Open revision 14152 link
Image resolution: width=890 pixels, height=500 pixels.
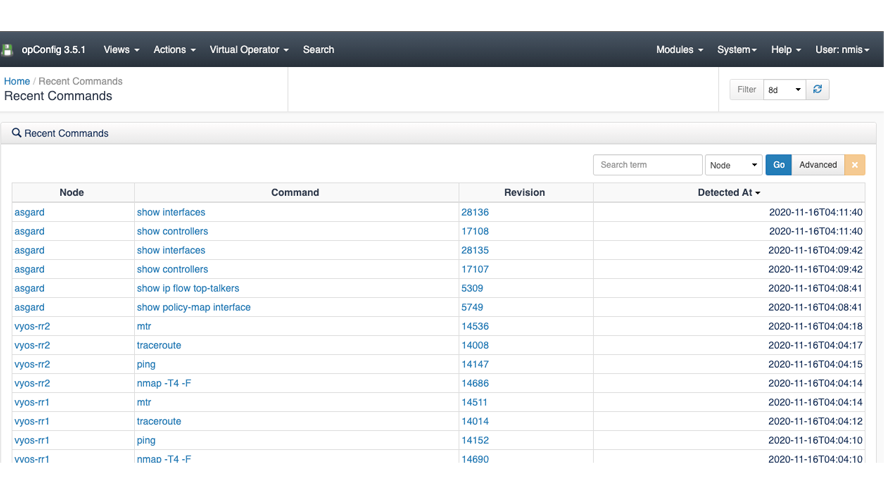475,440
